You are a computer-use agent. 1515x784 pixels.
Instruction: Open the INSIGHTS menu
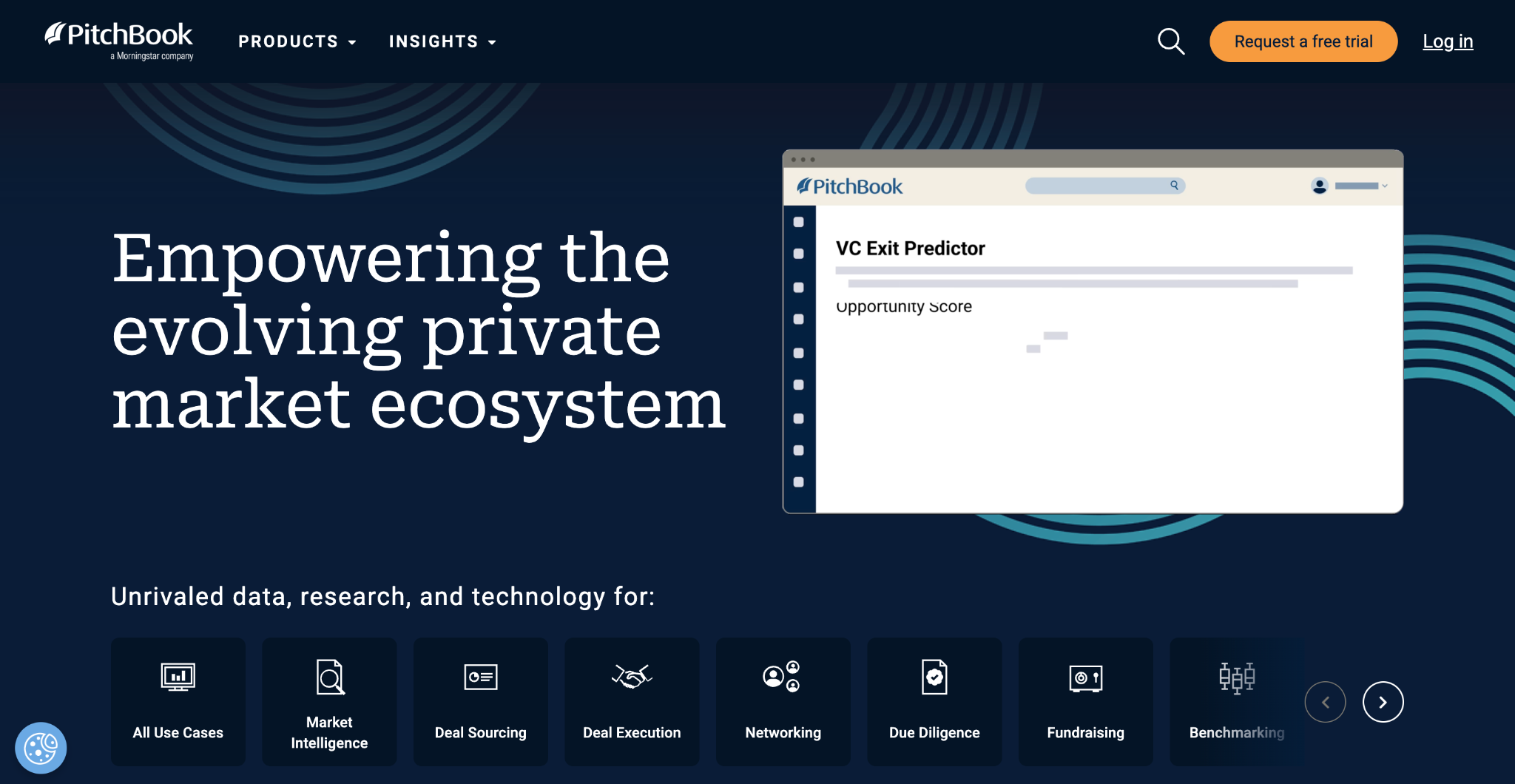click(442, 41)
